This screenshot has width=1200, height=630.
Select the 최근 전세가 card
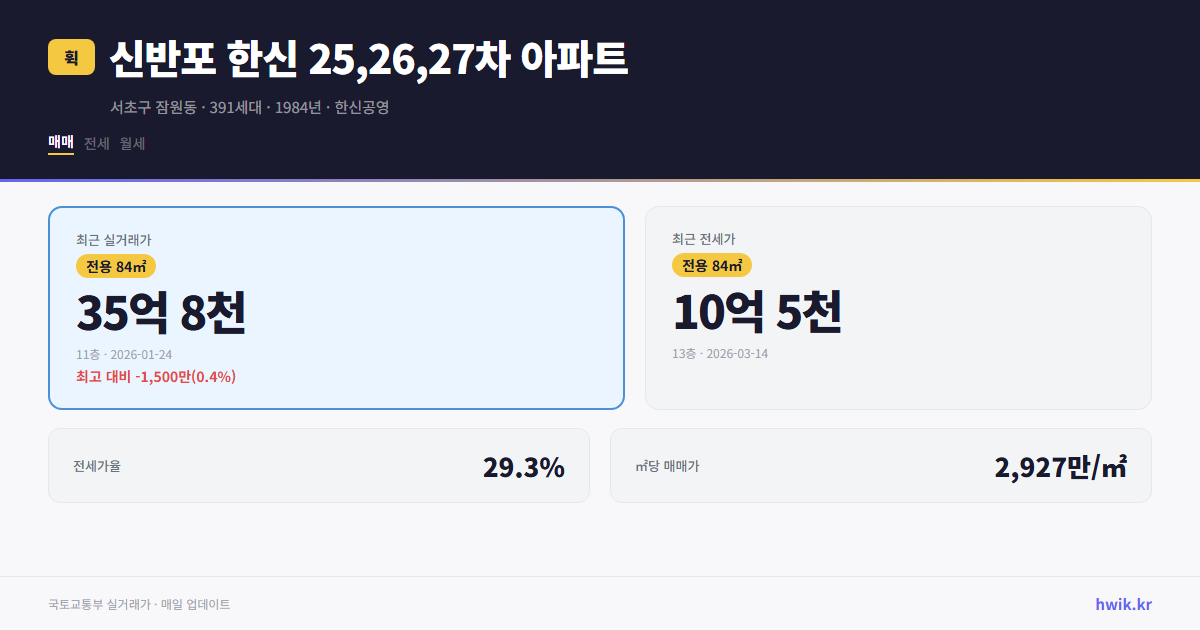(898, 308)
